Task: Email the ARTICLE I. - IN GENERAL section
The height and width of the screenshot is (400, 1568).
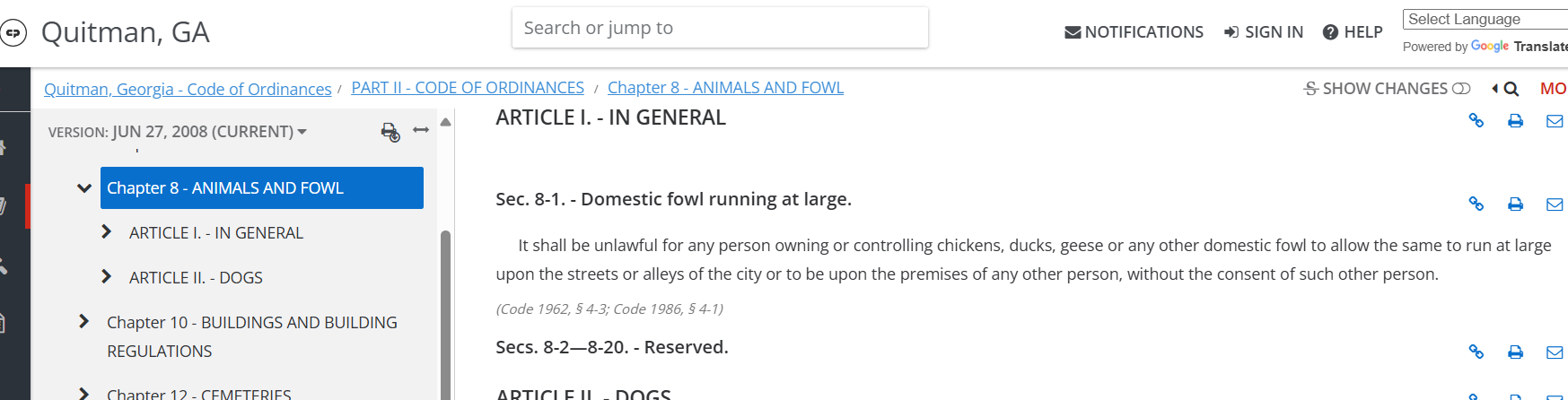Action: (x=1555, y=120)
